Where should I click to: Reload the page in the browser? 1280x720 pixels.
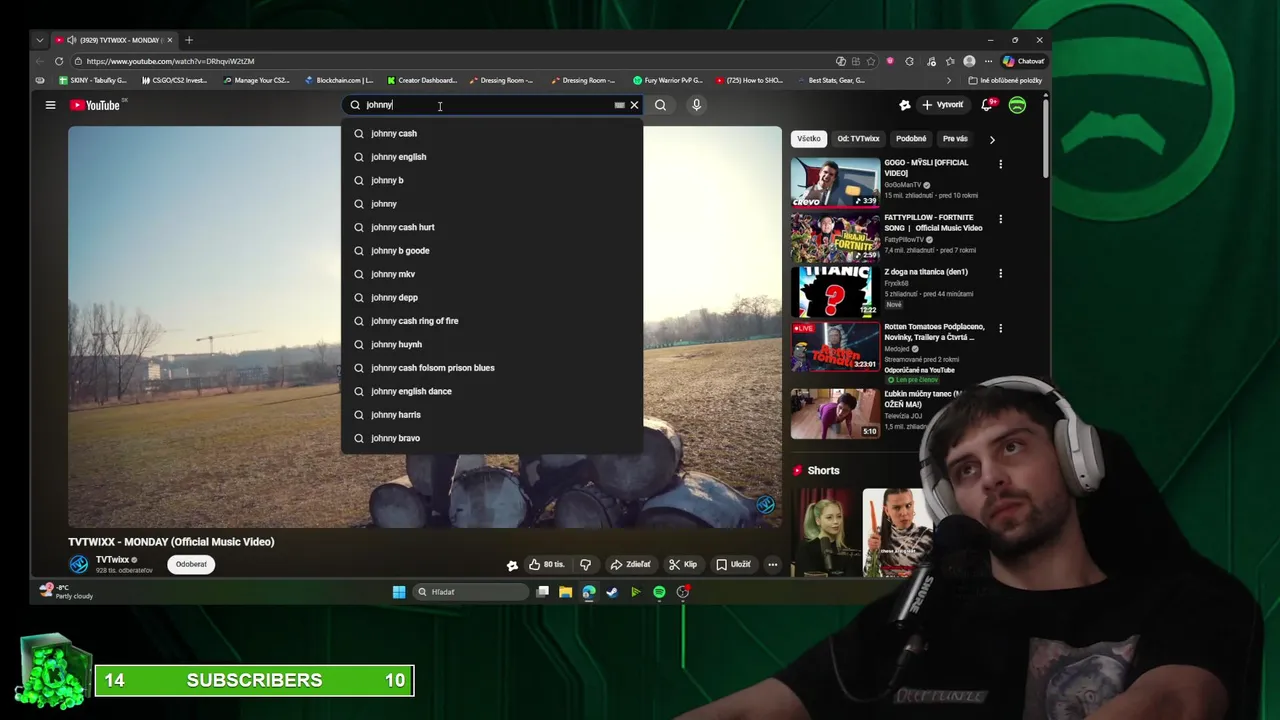(59, 61)
